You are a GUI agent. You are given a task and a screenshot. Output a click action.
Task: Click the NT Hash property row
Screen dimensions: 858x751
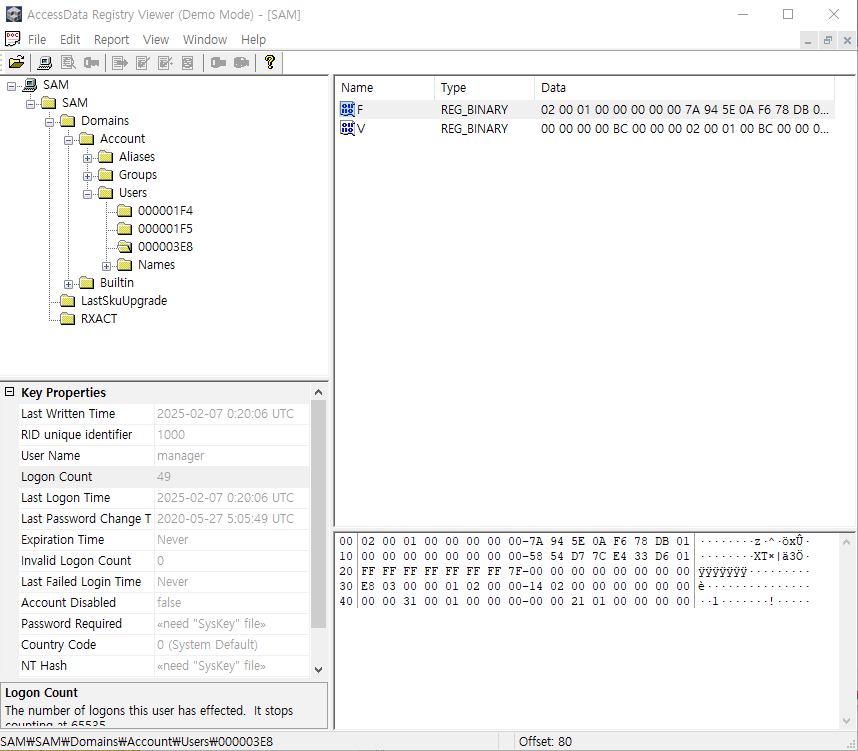[x=164, y=666]
